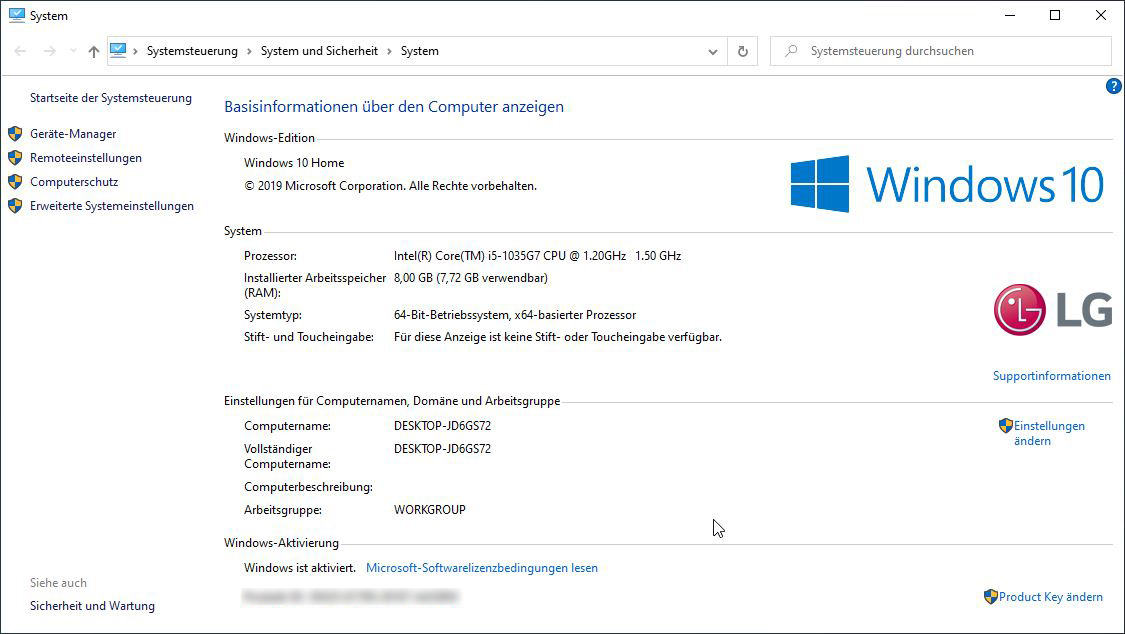This screenshot has height=634, width=1125.
Task: Click the shield icon beside Computerschutz
Action: click(15, 181)
